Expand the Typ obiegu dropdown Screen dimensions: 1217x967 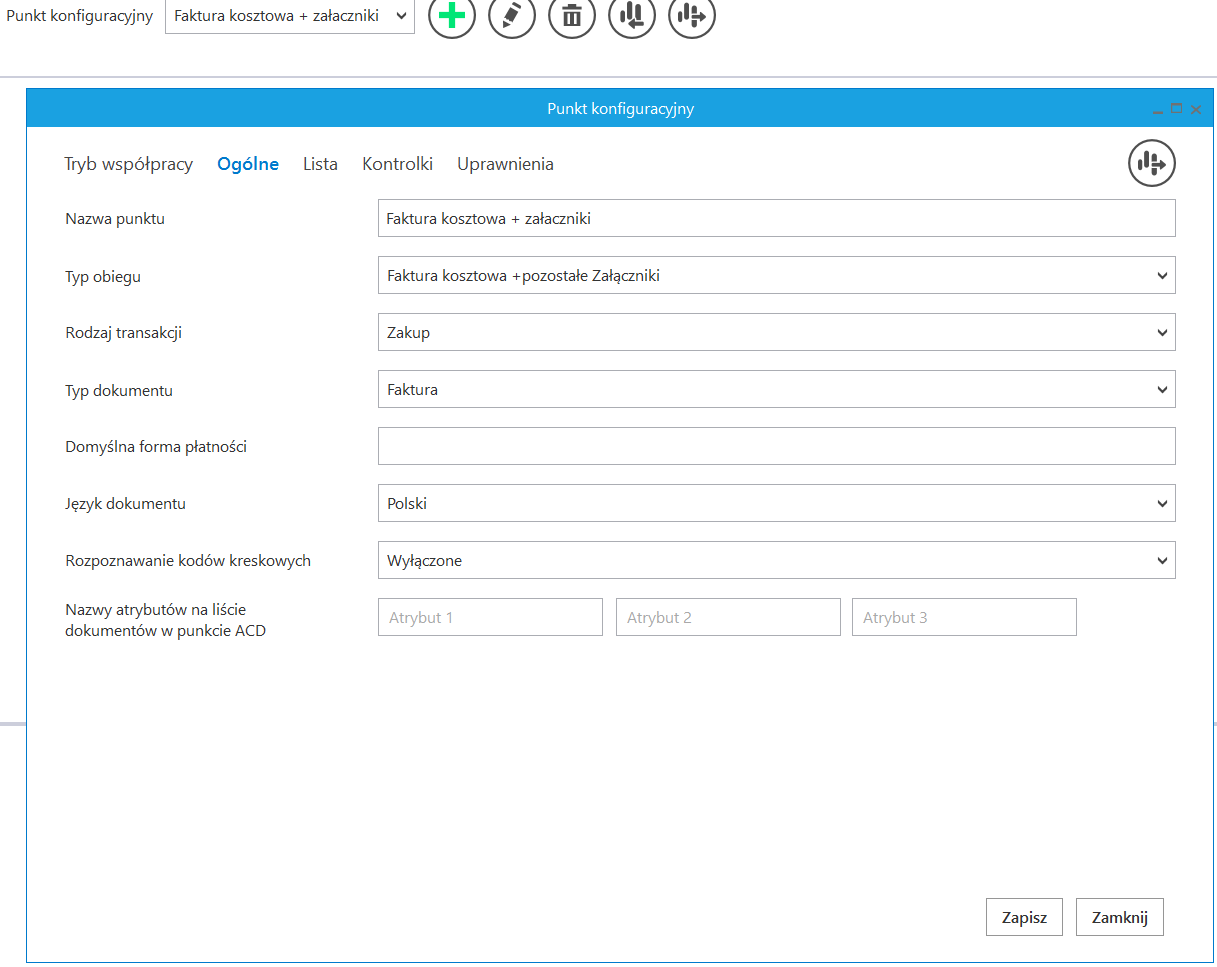click(x=776, y=276)
